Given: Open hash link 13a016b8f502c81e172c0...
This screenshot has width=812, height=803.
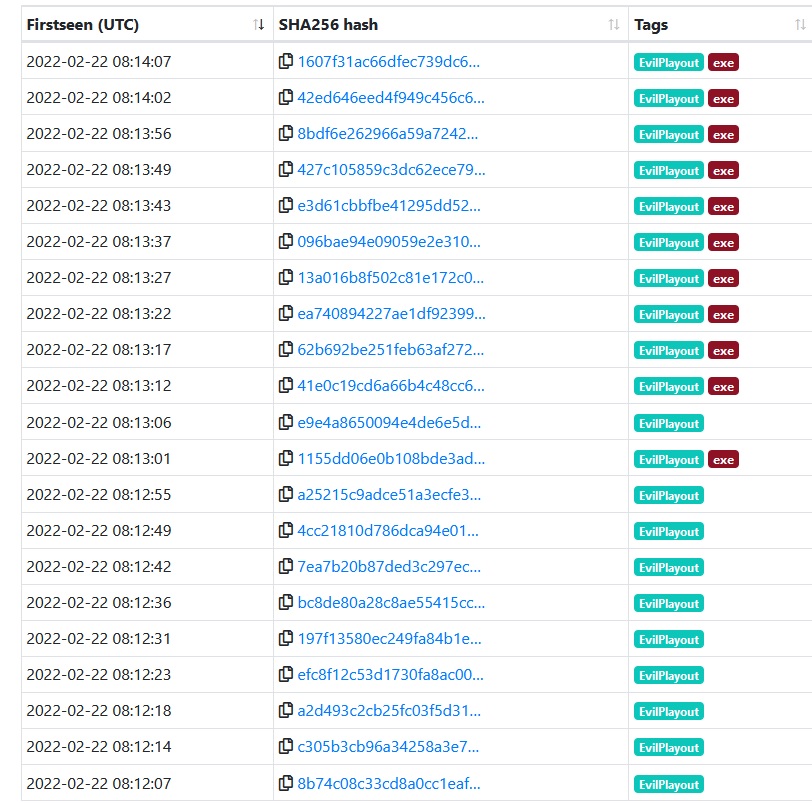Looking at the screenshot, I should (x=390, y=278).
